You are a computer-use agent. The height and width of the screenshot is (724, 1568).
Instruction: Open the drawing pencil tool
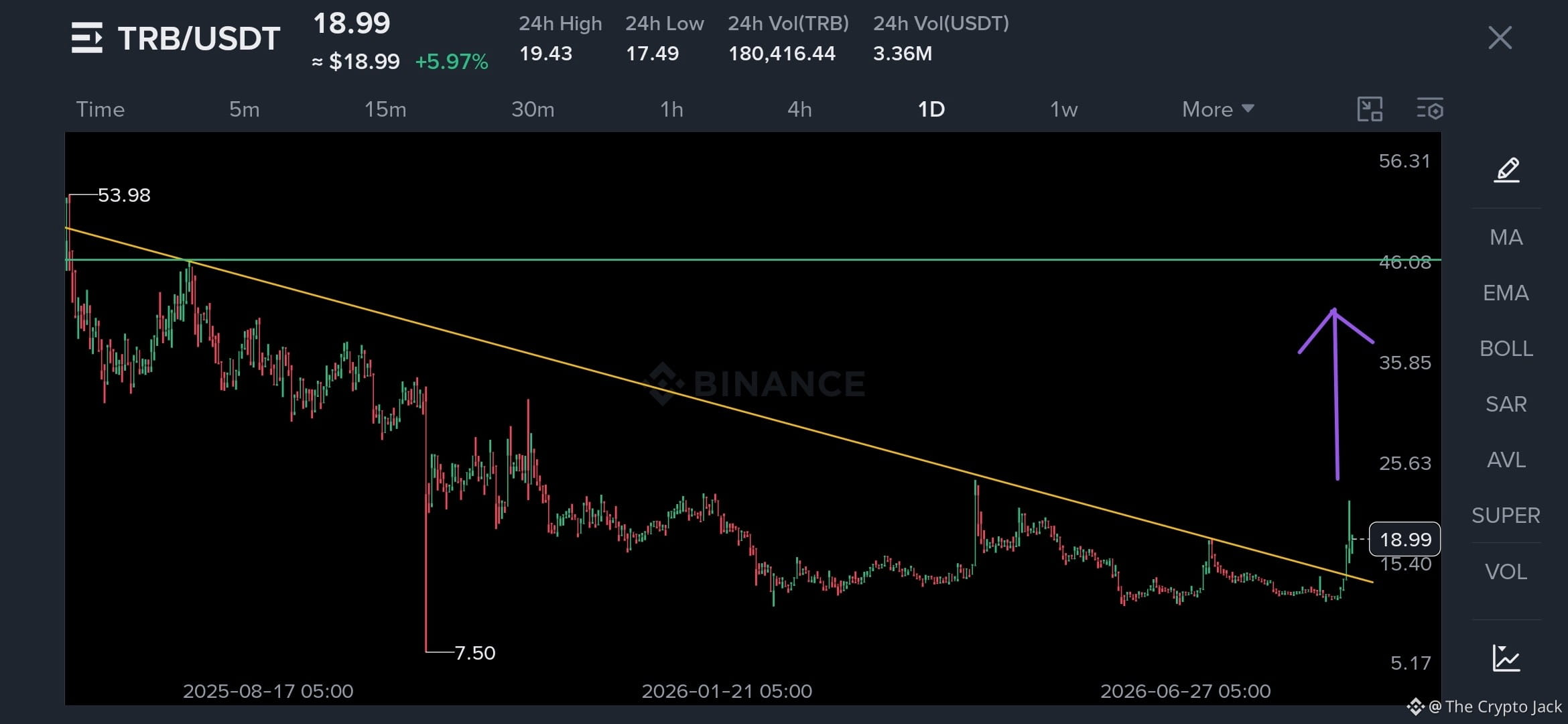click(1506, 170)
